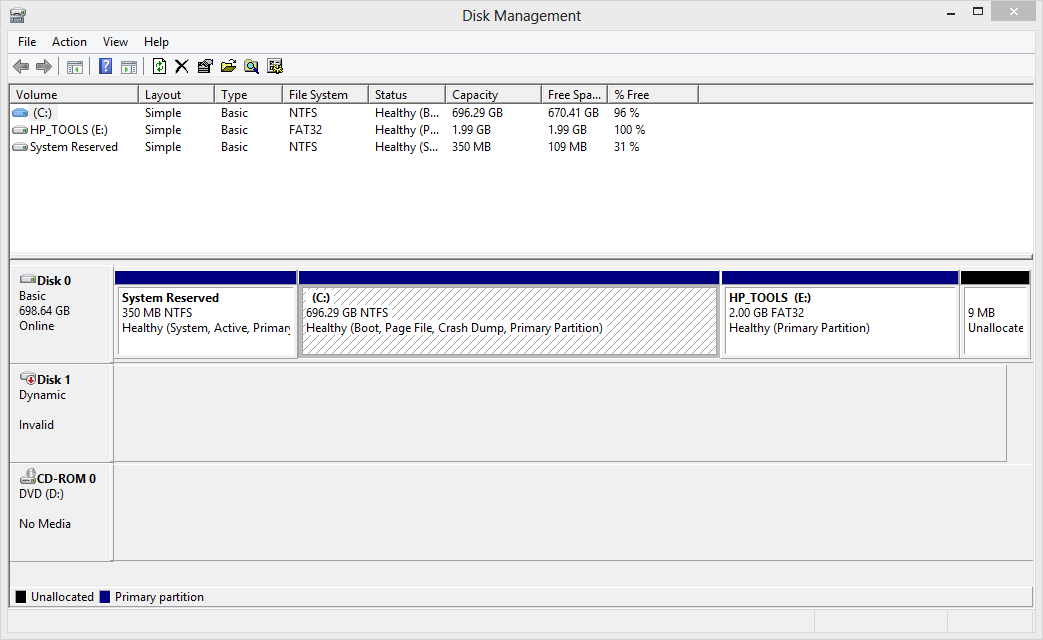Click the 31 % free cell
Image resolution: width=1043 pixels, height=640 pixels.
point(627,147)
